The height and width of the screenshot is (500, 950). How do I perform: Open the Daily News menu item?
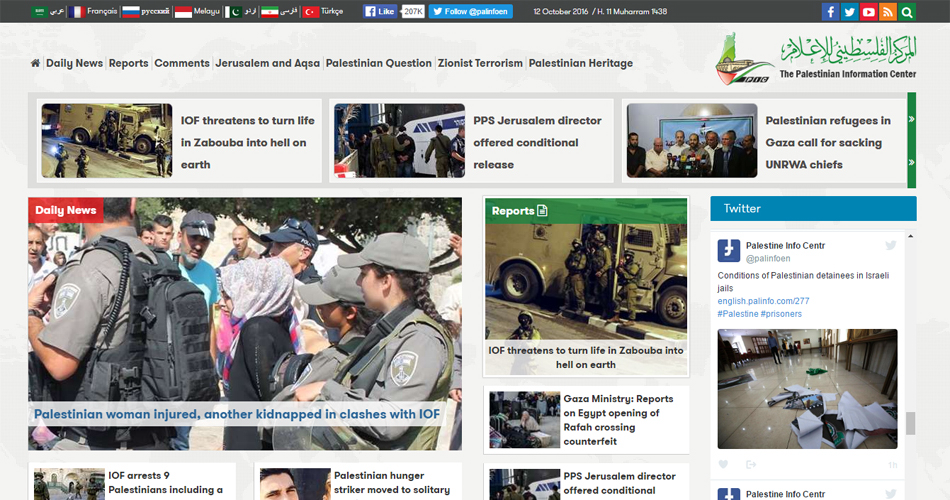click(x=75, y=63)
